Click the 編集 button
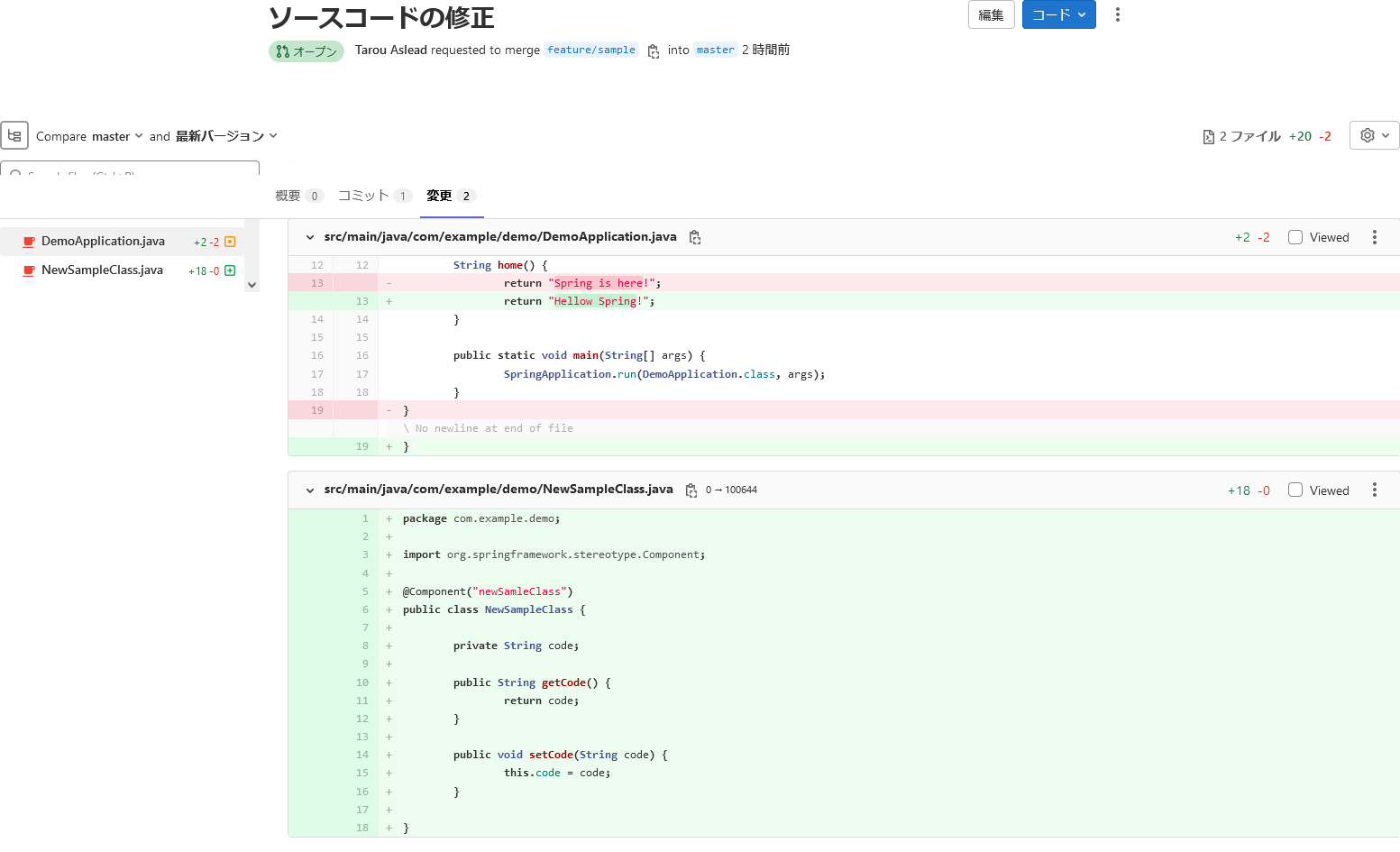 991,14
